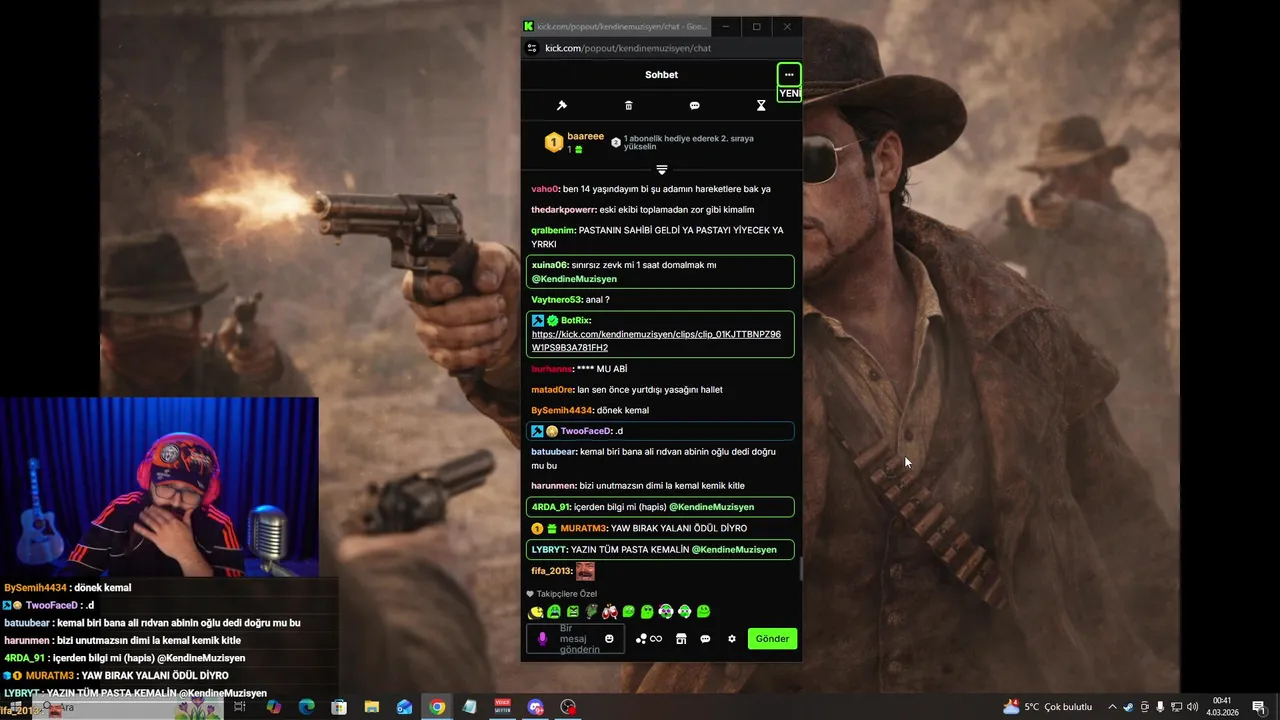The width and height of the screenshot is (1280, 720).
Task: Click the purple microphone icon in message box
Action: click(543, 638)
